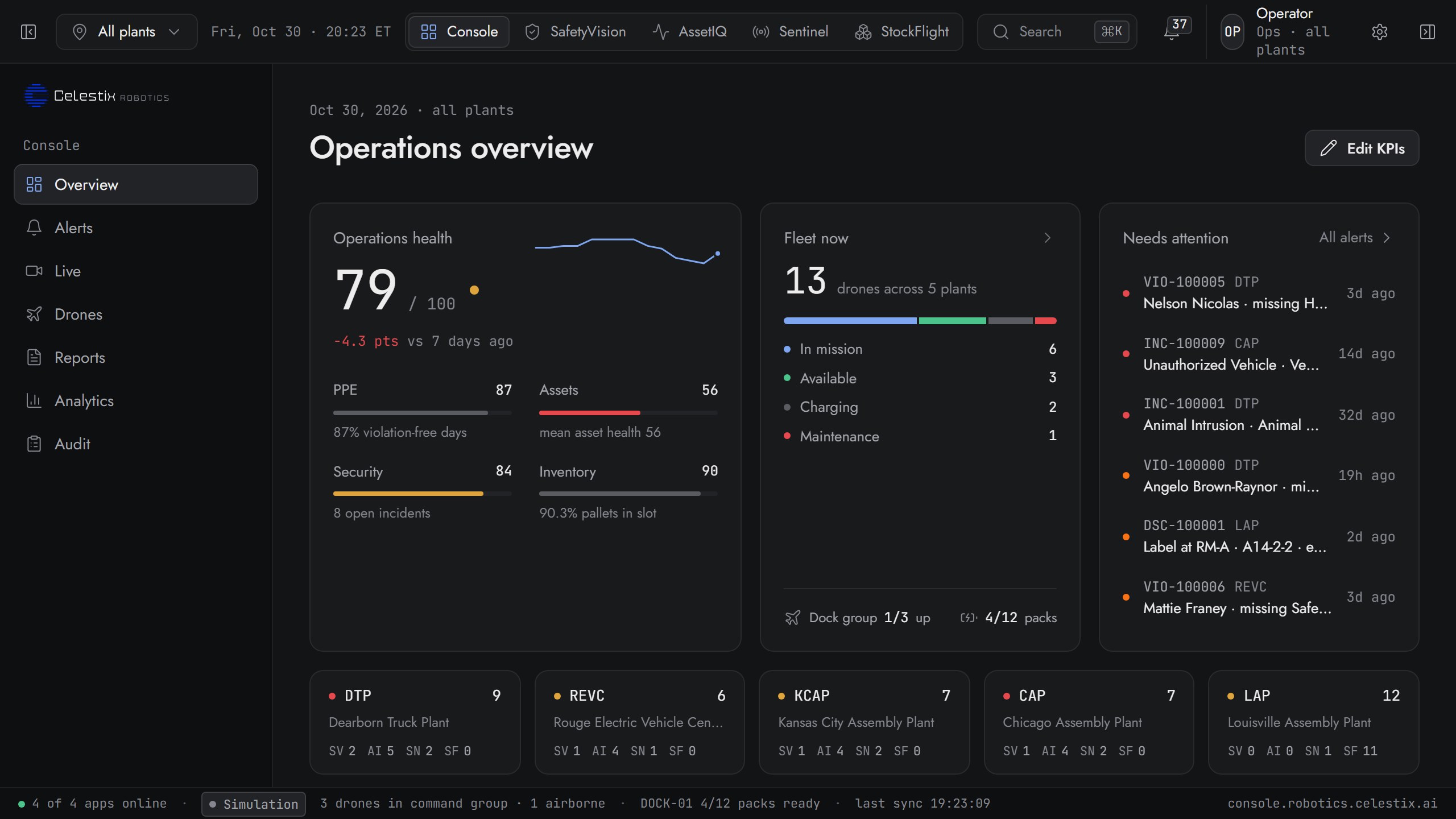Open notifications bell with 37 badge
Screen dimensions: 1456x819
[x=1176, y=30]
